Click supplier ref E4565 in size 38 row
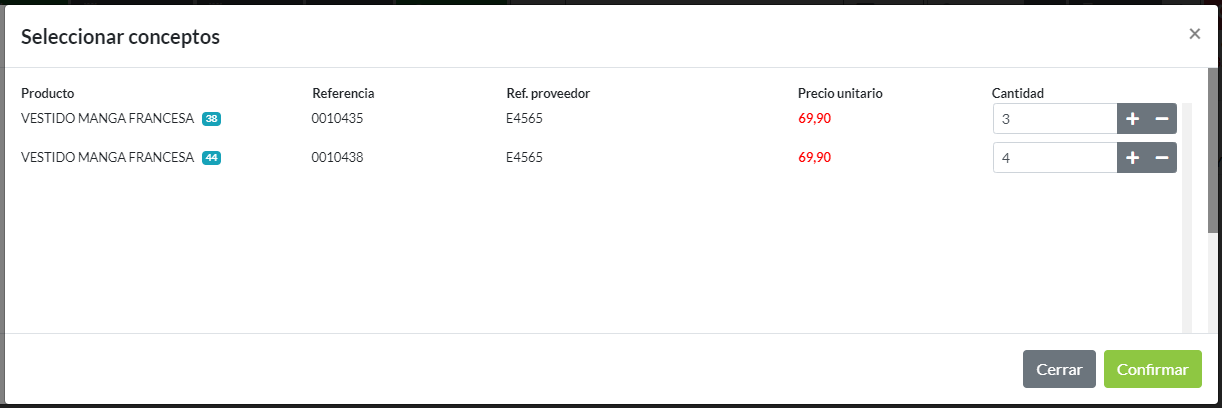This screenshot has height=408, width=1222. [x=524, y=119]
